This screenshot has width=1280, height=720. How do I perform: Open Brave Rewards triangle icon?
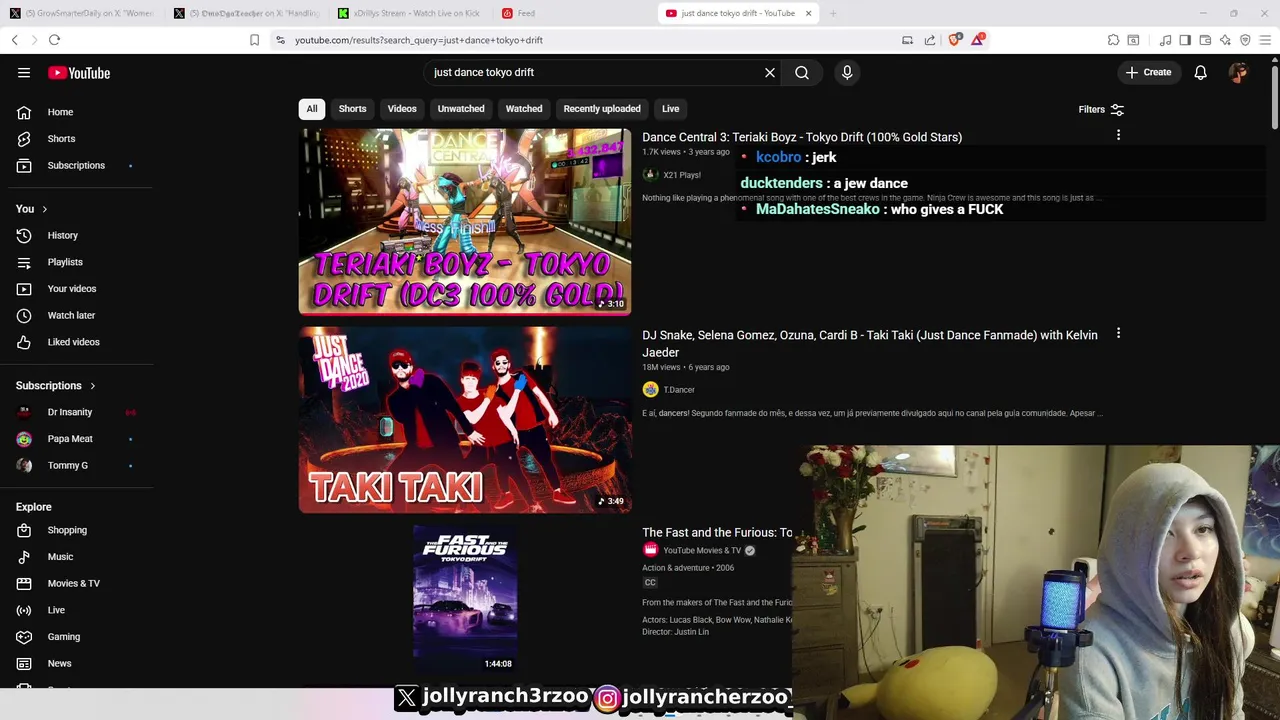coord(978,40)
